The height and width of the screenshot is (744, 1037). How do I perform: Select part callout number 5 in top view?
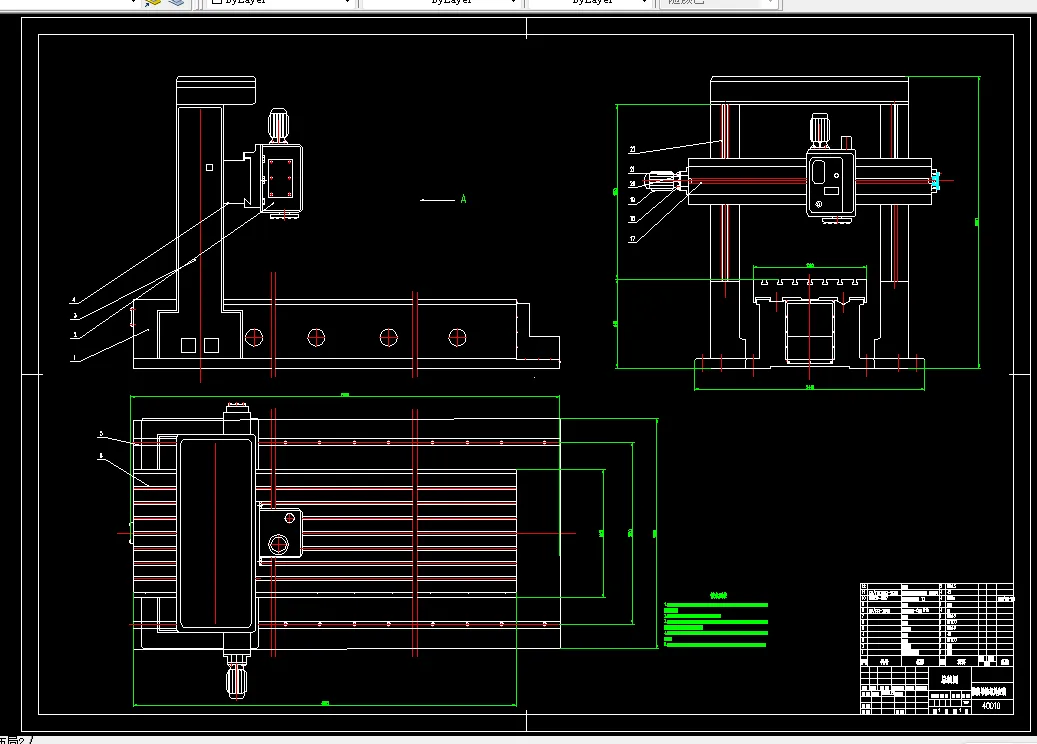[101, 434]
